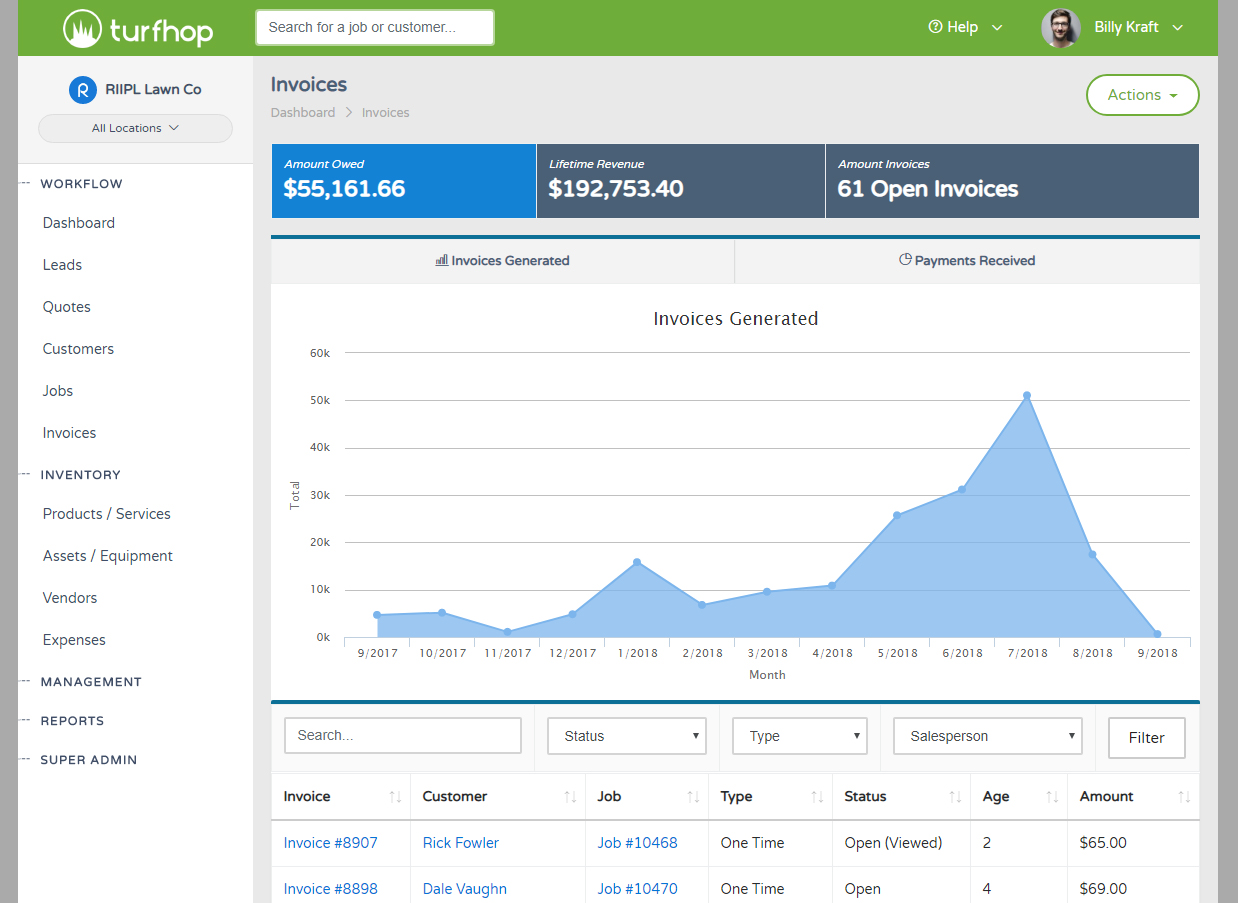Click the turfhop logo icon

82,29
